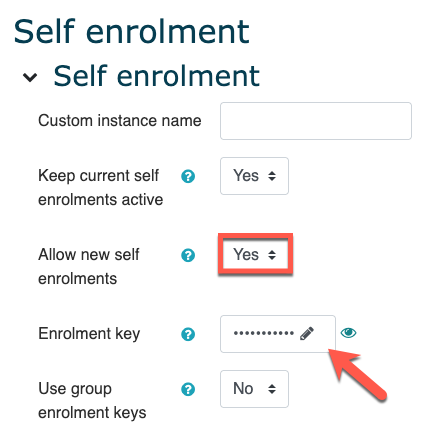Screen dimensions: 435x427
Task: Click the Allow new self enrolments label
Action: (89, 266)
